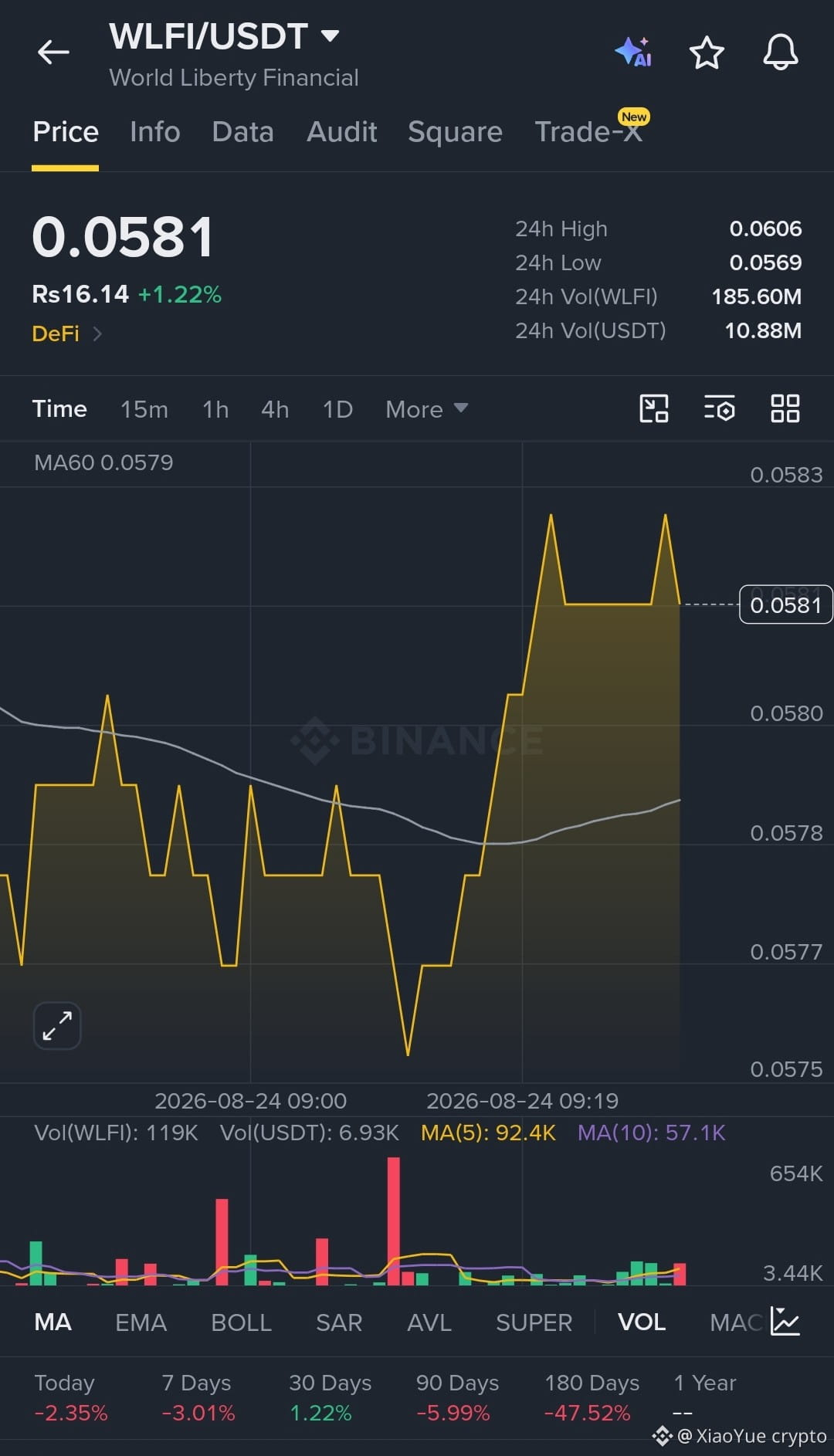Tap the Vol(USDT): 6.93K label
This screenshot has height=1456, width=834.
(309, 1133)
